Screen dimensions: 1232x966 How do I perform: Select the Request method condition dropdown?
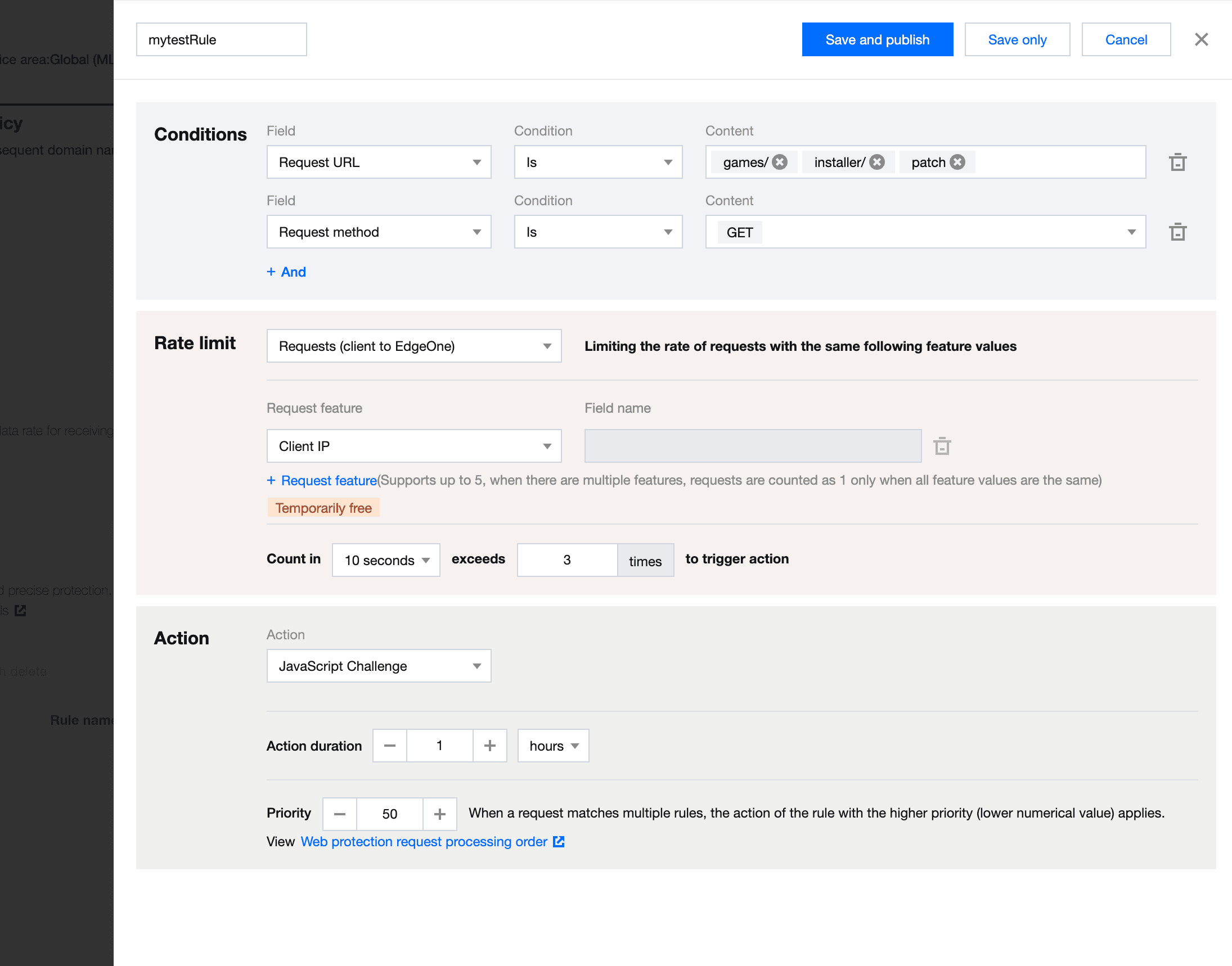(598, 231)
